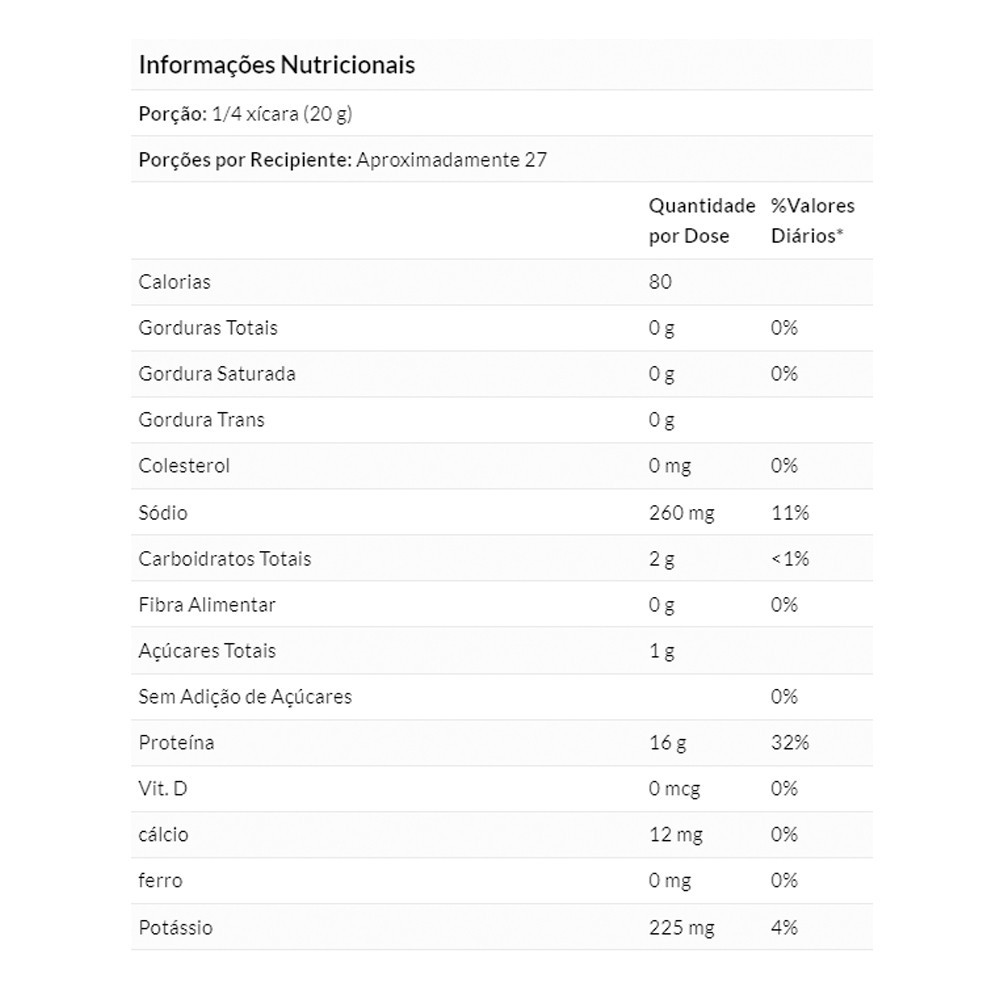Click the Gordura Saturada row label
Viewport: 1000px width, 1000px height.
pos(217,374)
